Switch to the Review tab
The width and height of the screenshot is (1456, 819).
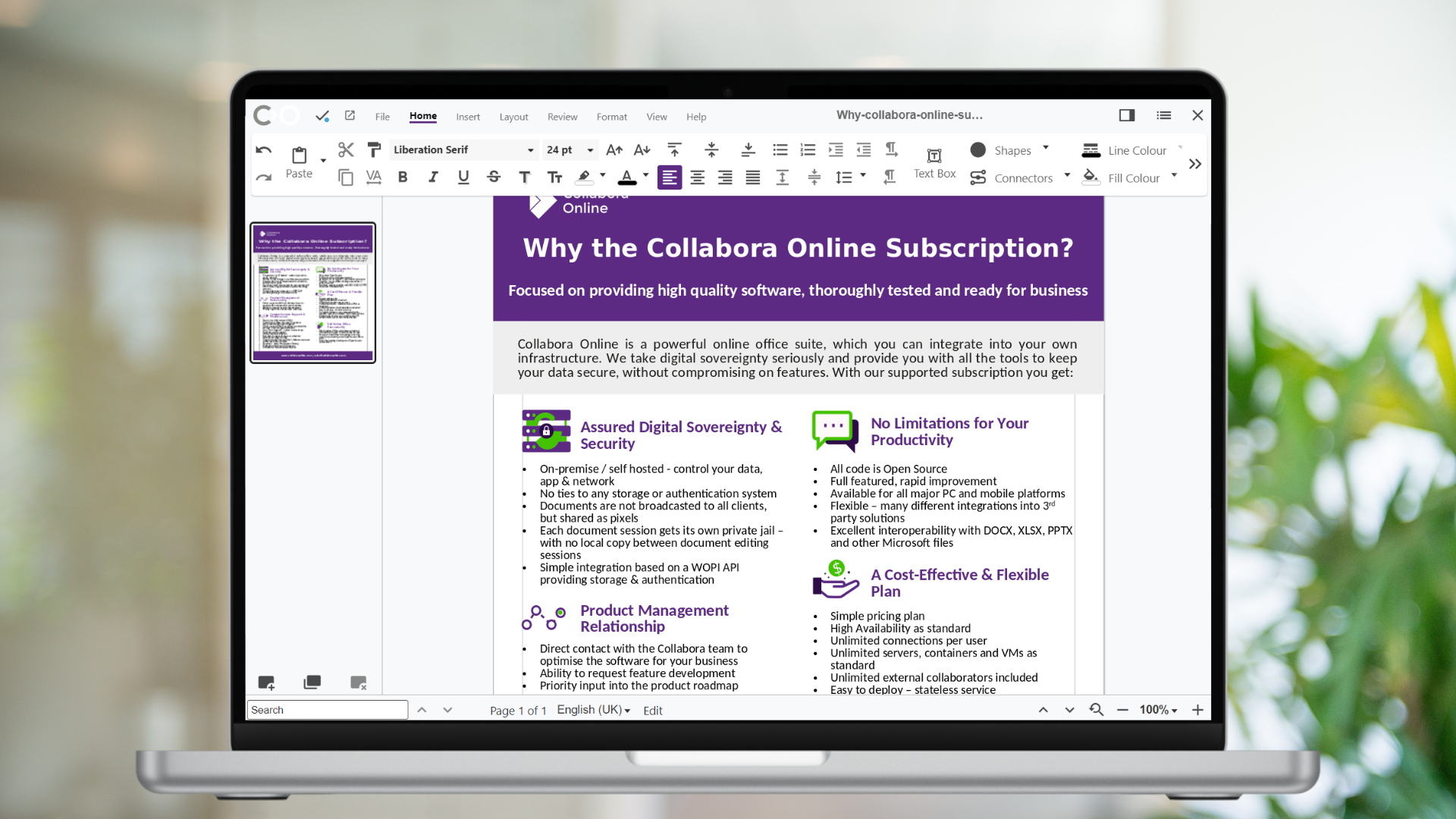pyautogui.click(x=562, y=117)
